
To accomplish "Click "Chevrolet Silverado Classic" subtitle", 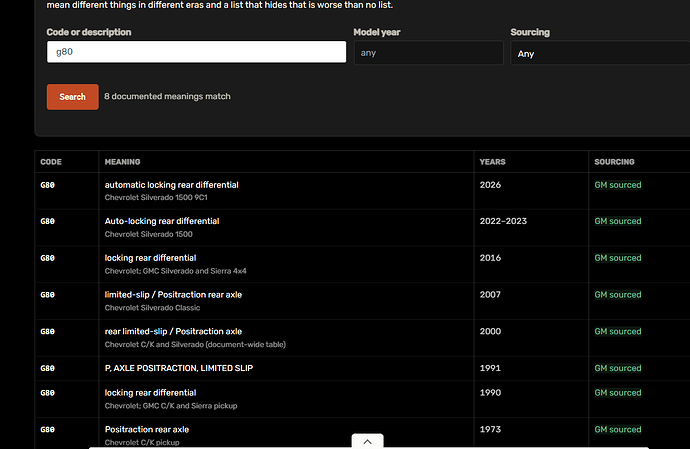I will (x=152, y=308).
